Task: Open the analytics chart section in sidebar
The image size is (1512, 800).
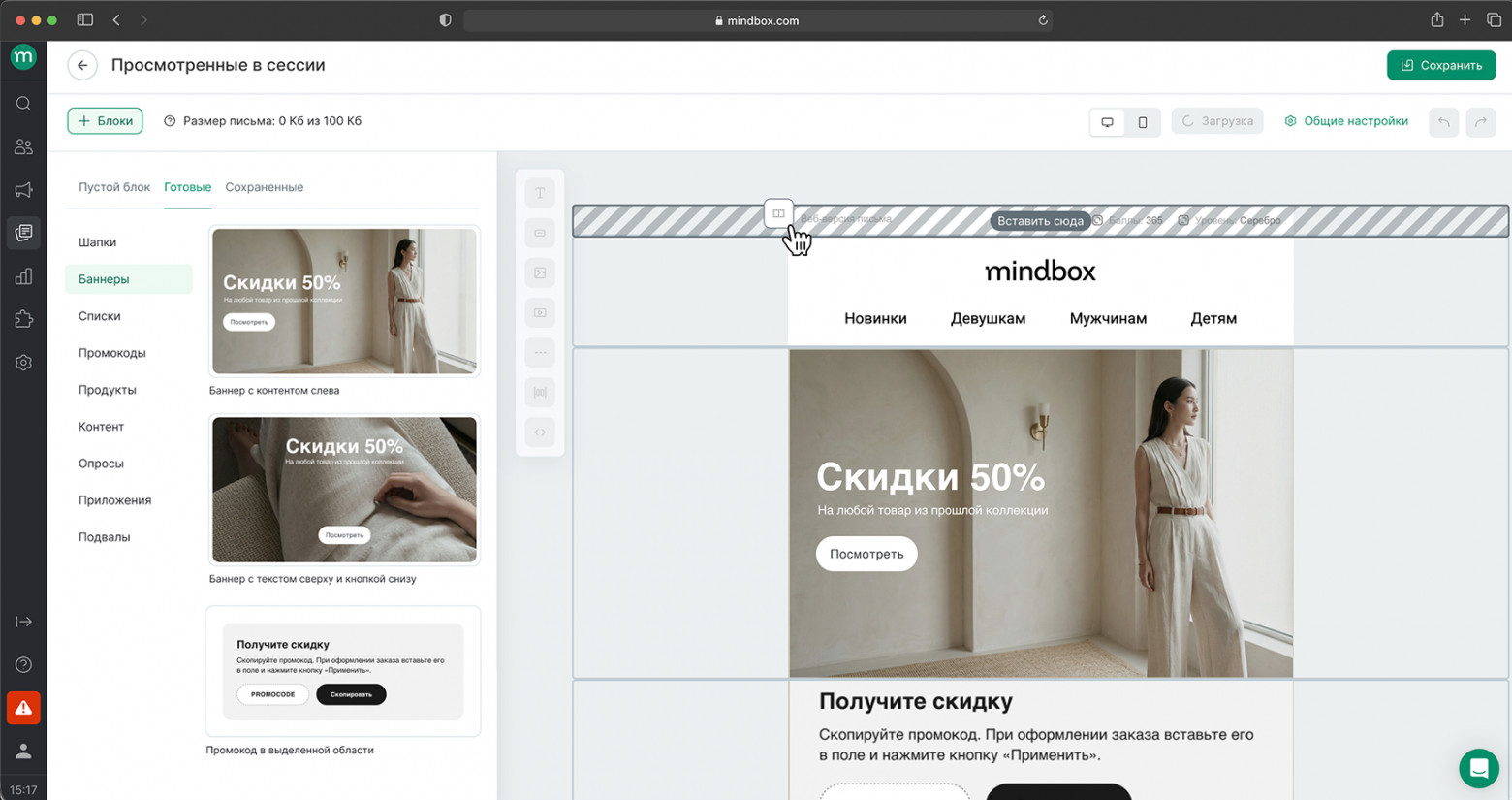Action: click(x=23, y=276)
